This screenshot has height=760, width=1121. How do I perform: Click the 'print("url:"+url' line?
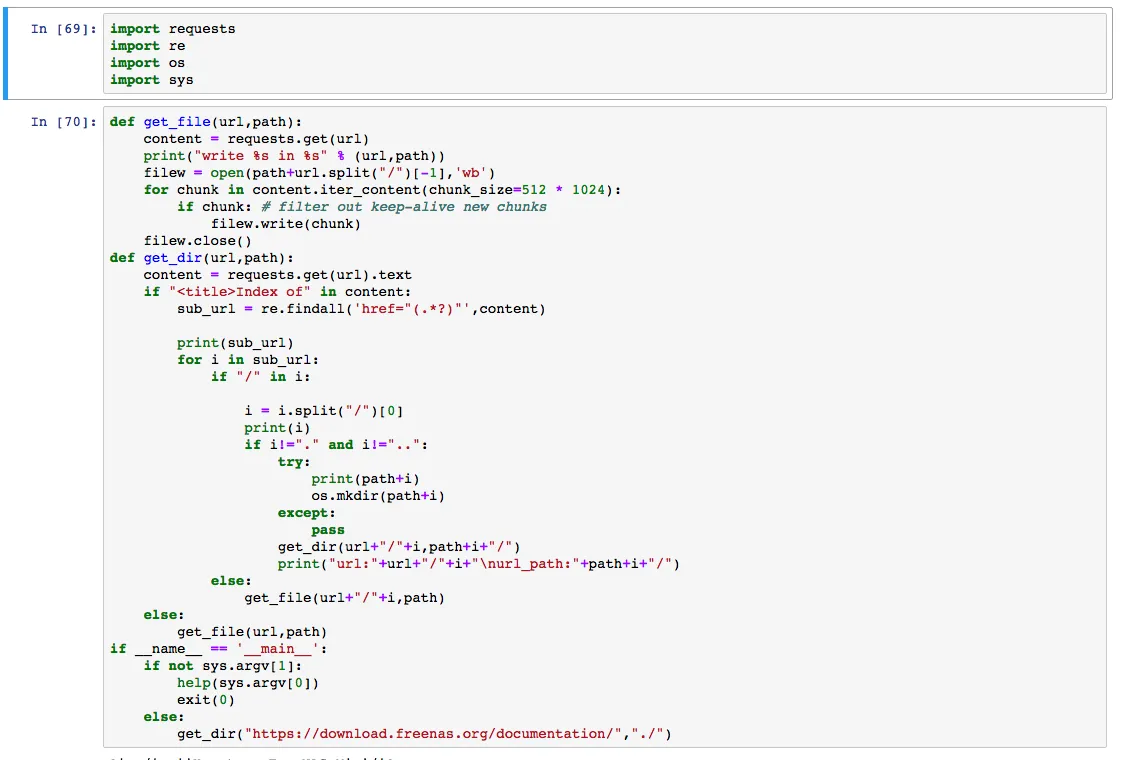[478, 564]
